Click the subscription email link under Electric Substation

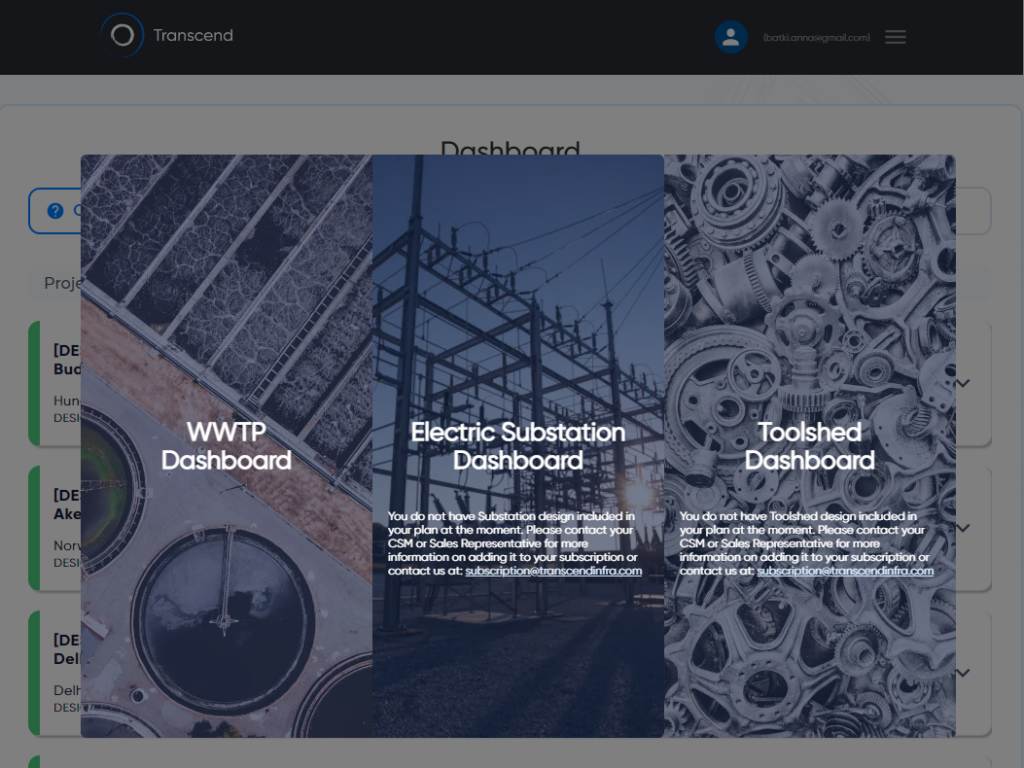tap(553, 571)
